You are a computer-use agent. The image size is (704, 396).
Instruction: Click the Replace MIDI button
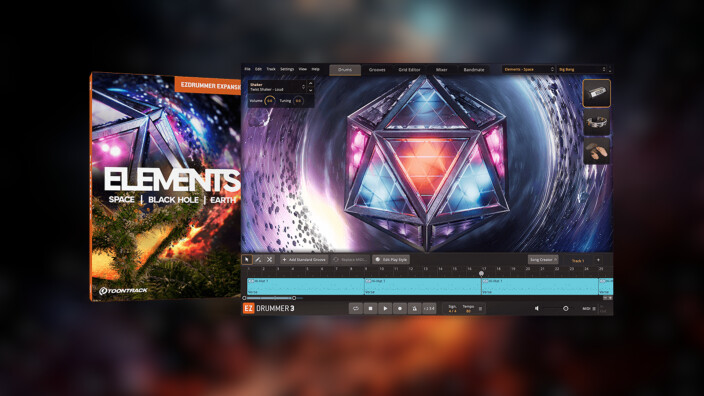pos(351,260)
